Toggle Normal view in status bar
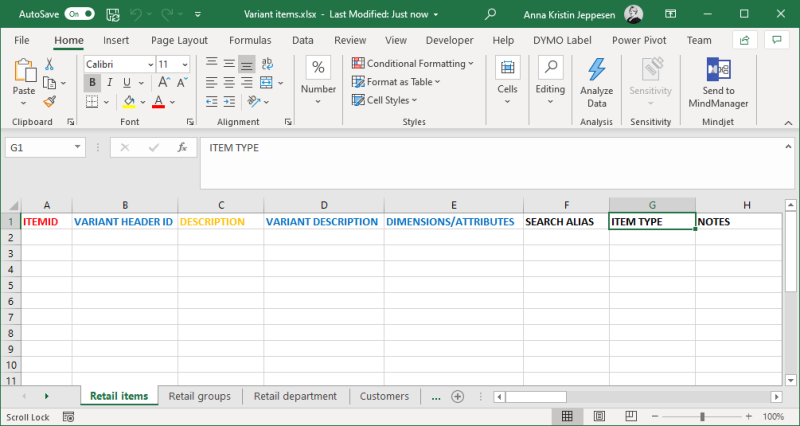Screen dimensions: 800x426 (567, 416)
